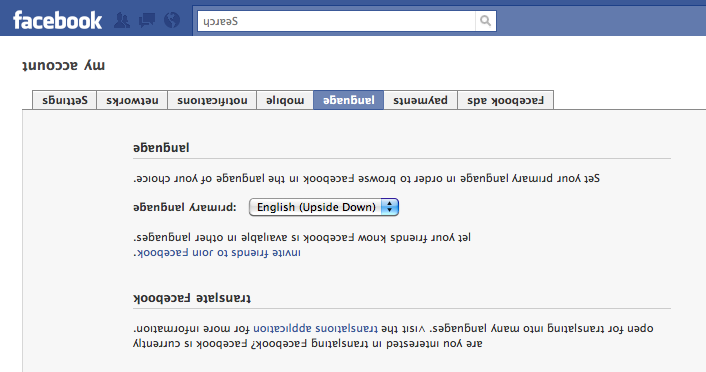Follow the invite friends to join Facebook link
The width and height of the screenshot is (706, 372).
tap(217, 253)
